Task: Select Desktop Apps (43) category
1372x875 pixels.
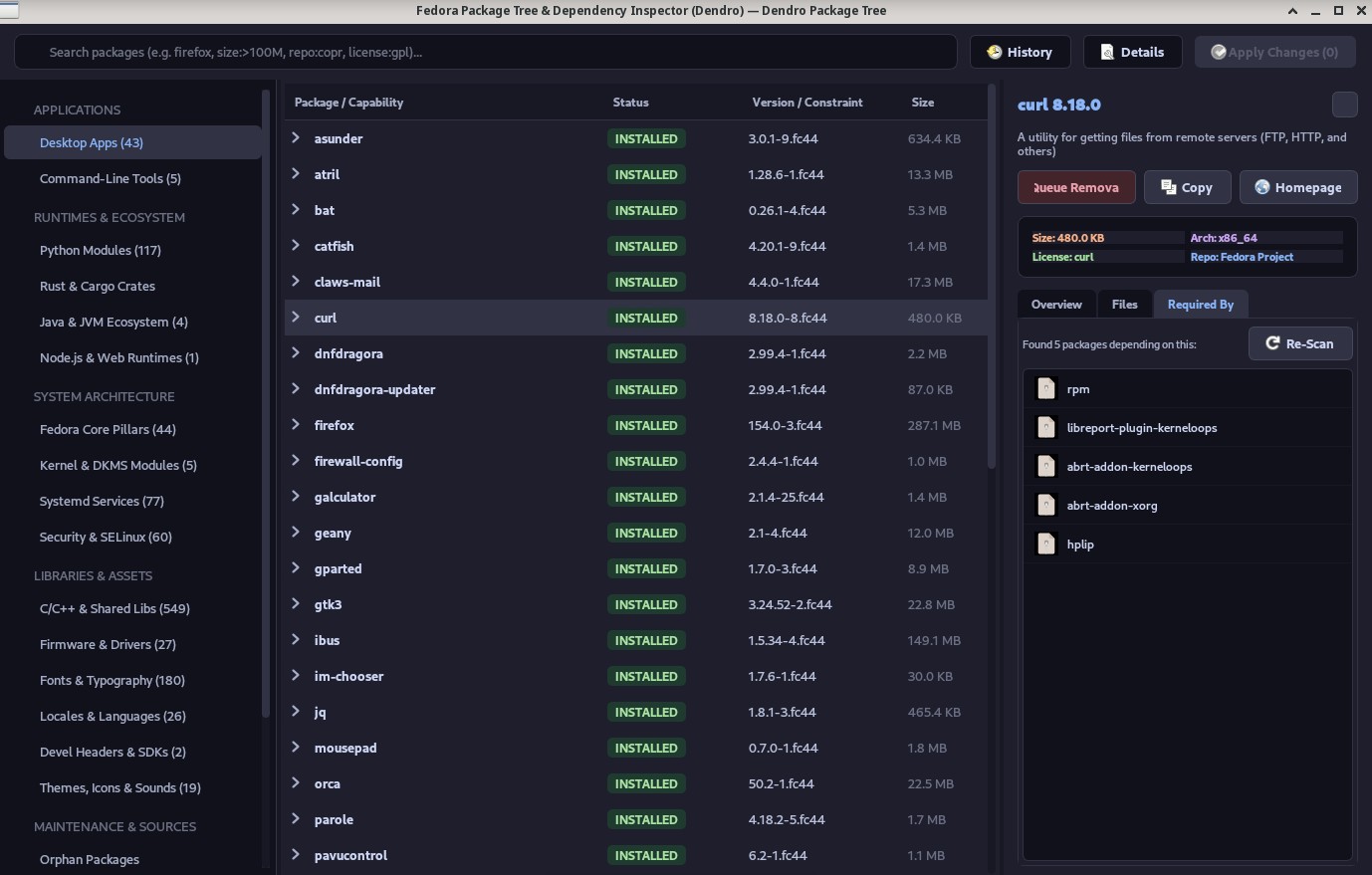Action: tap(132, 142)
